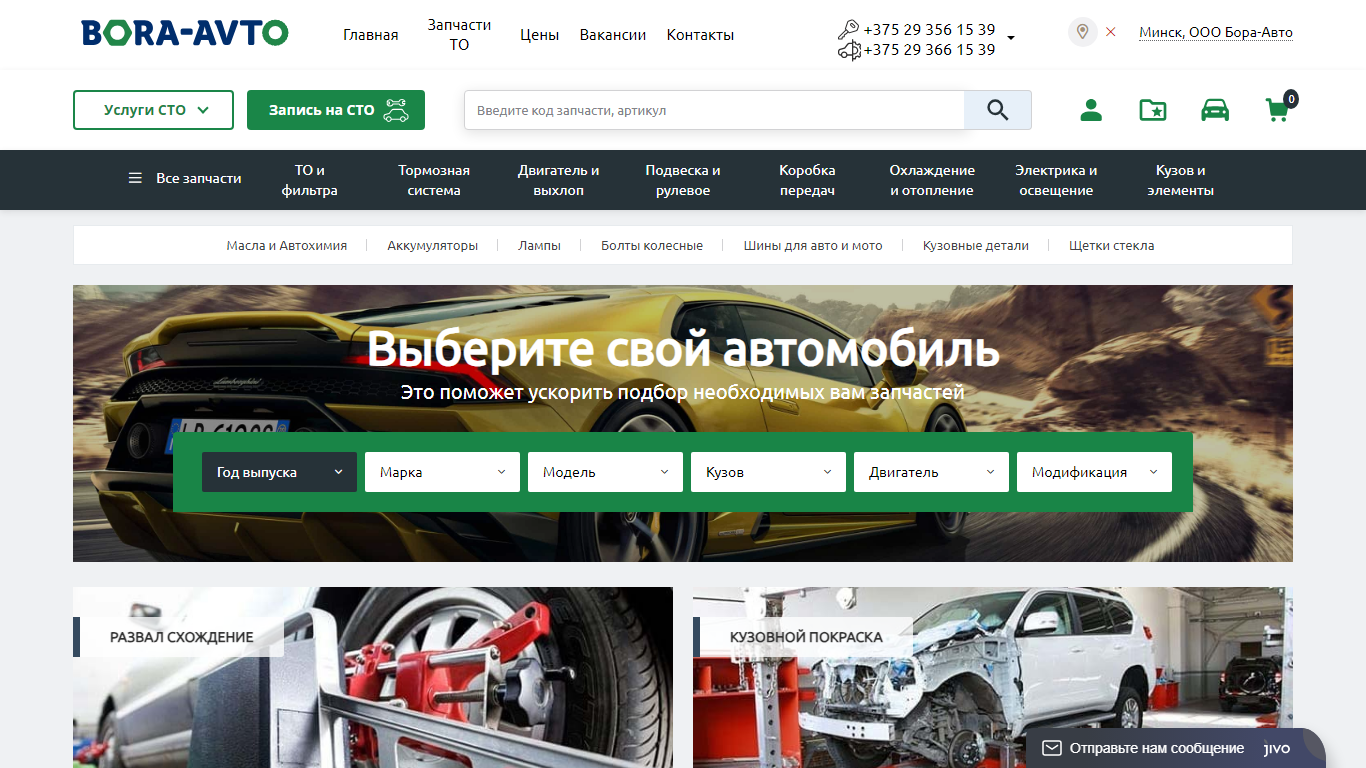Image resolution: width=1366 pixels, height=768 pixels.
Task: Open Кузов и элементы category
Action: pyautogui.click(x=1181, y=180)
